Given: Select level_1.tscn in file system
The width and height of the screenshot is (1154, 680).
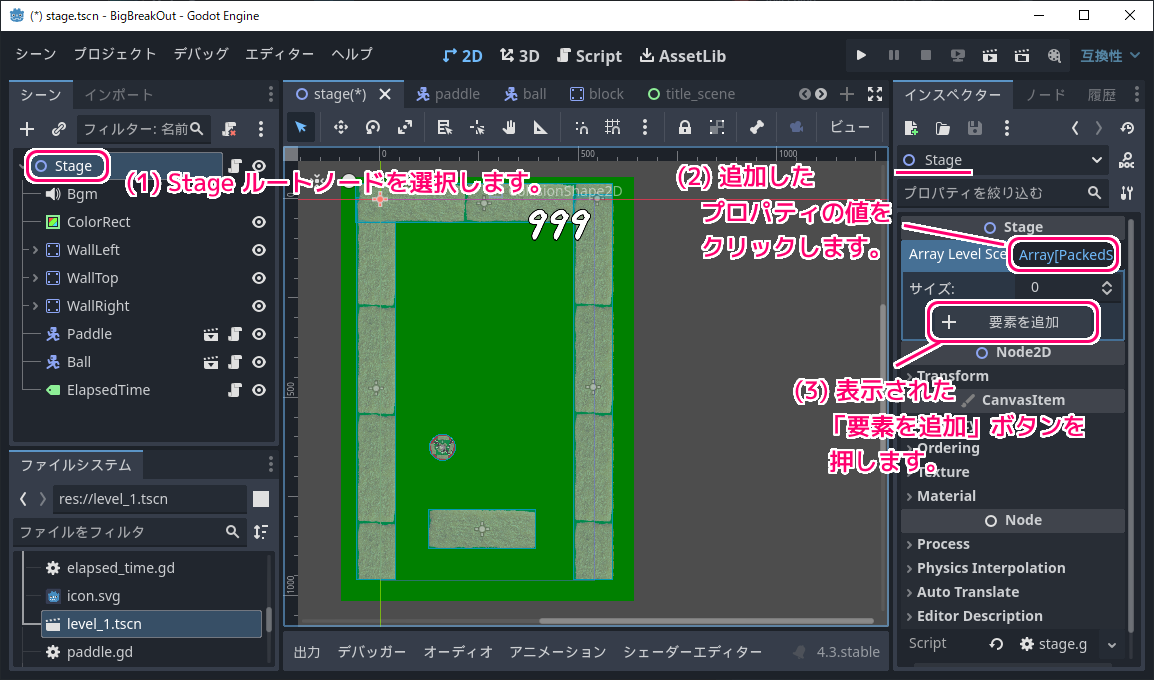Looking at the screenshot, I should click(x=151, y=624).
